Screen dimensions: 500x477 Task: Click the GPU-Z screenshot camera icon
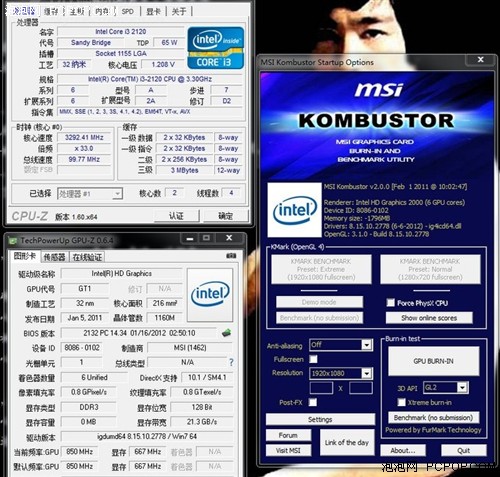coord(231,256)
